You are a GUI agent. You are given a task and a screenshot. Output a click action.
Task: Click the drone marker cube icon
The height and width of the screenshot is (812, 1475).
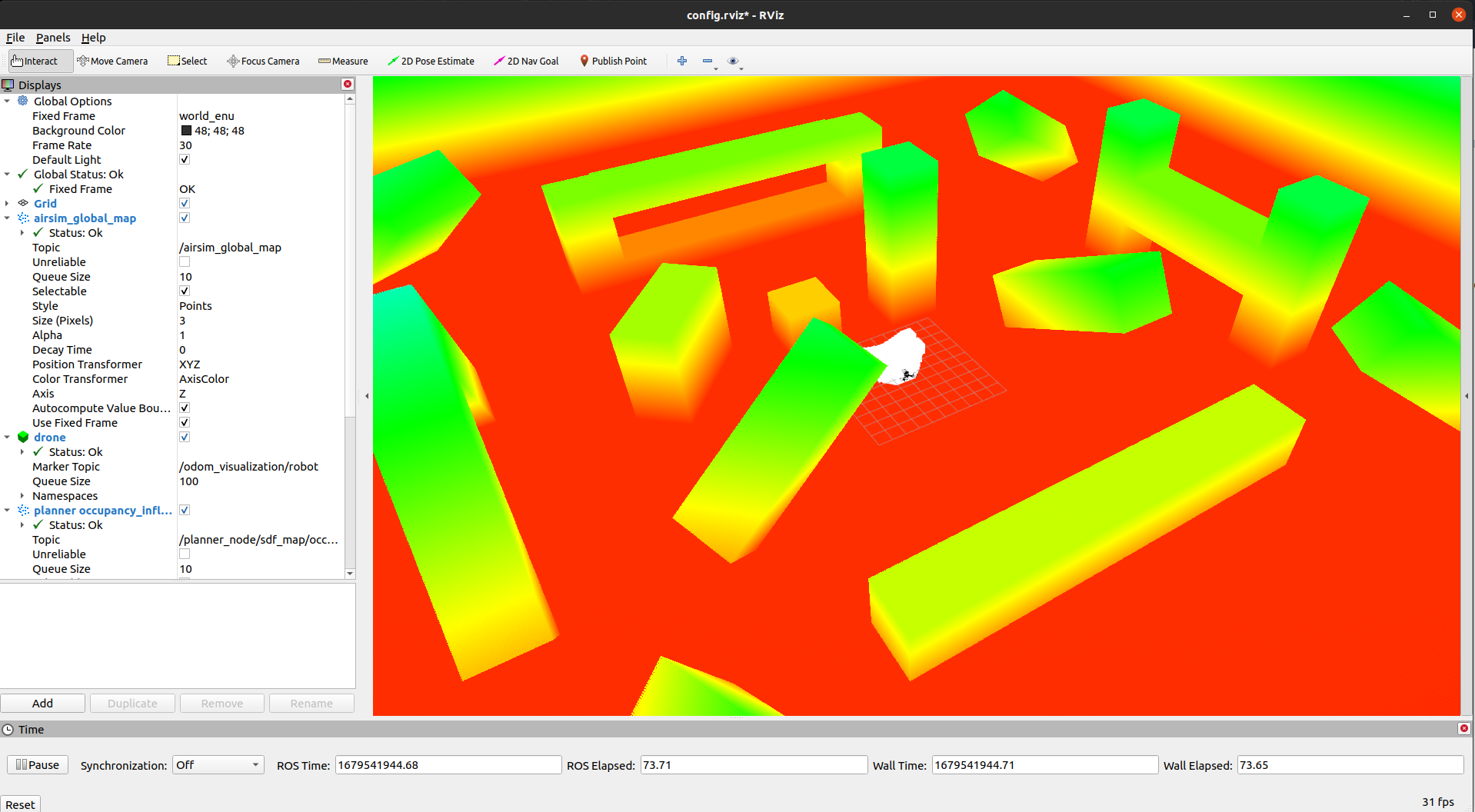[23, 437]
